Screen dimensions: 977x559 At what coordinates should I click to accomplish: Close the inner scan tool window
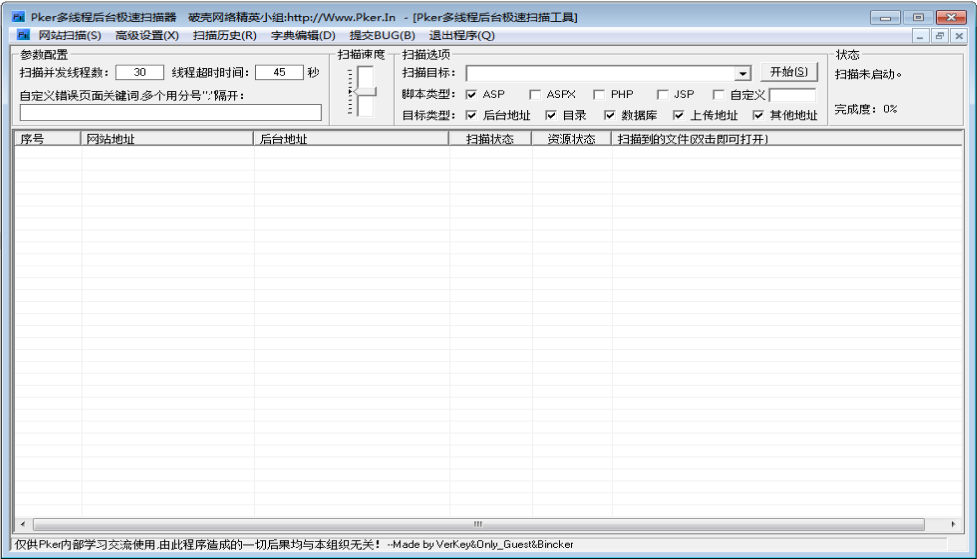(958, 36)
